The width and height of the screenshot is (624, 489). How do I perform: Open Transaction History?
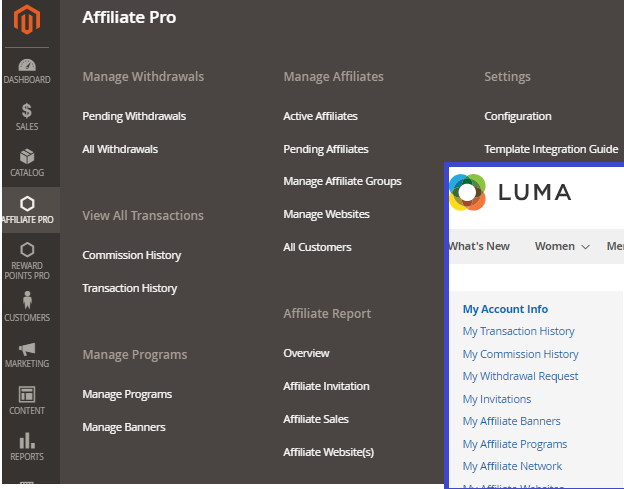click(x=130, y=288)
